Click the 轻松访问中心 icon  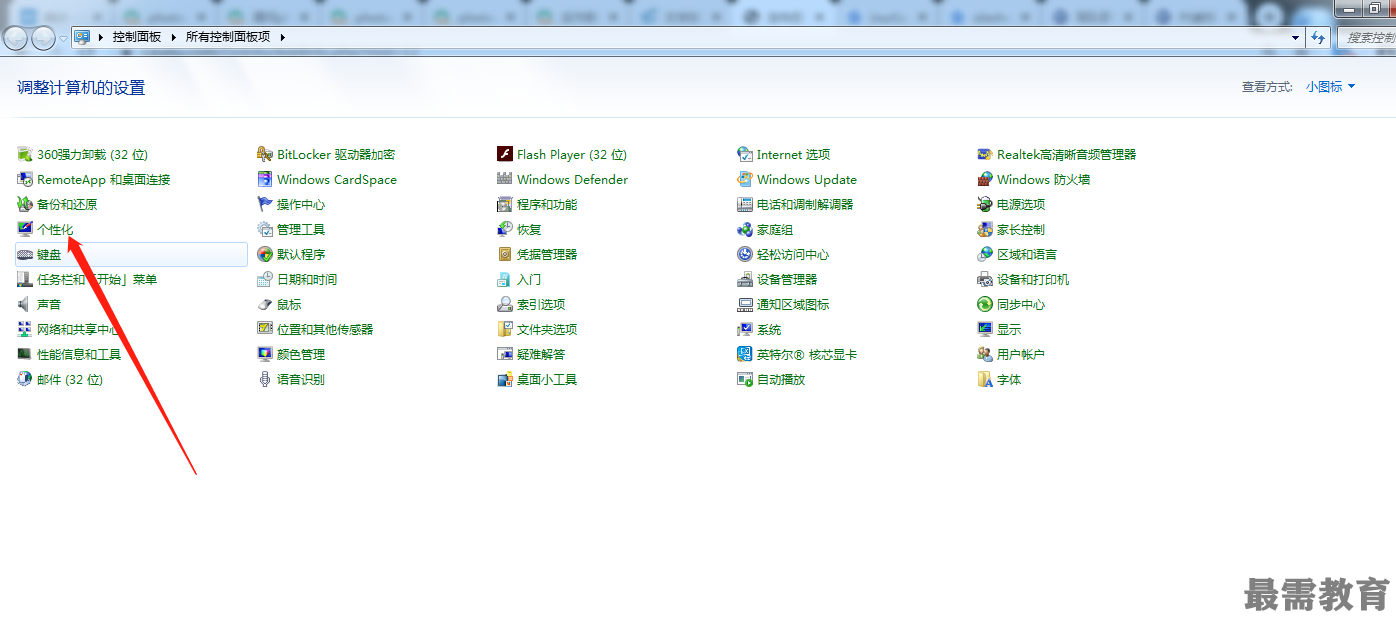click(x=745, y=254)
